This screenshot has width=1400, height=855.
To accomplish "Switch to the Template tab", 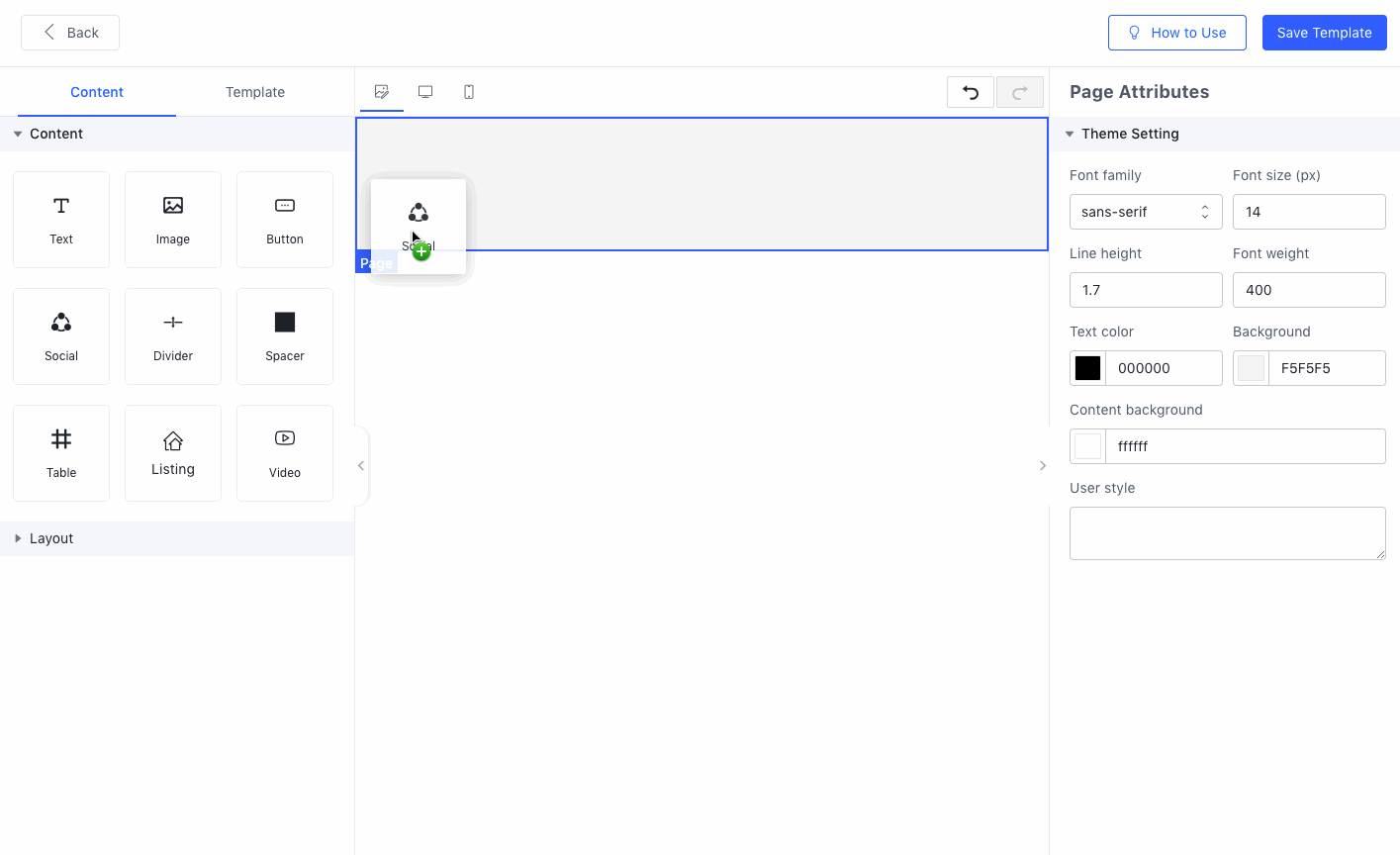I will click(x=255, y=92).
